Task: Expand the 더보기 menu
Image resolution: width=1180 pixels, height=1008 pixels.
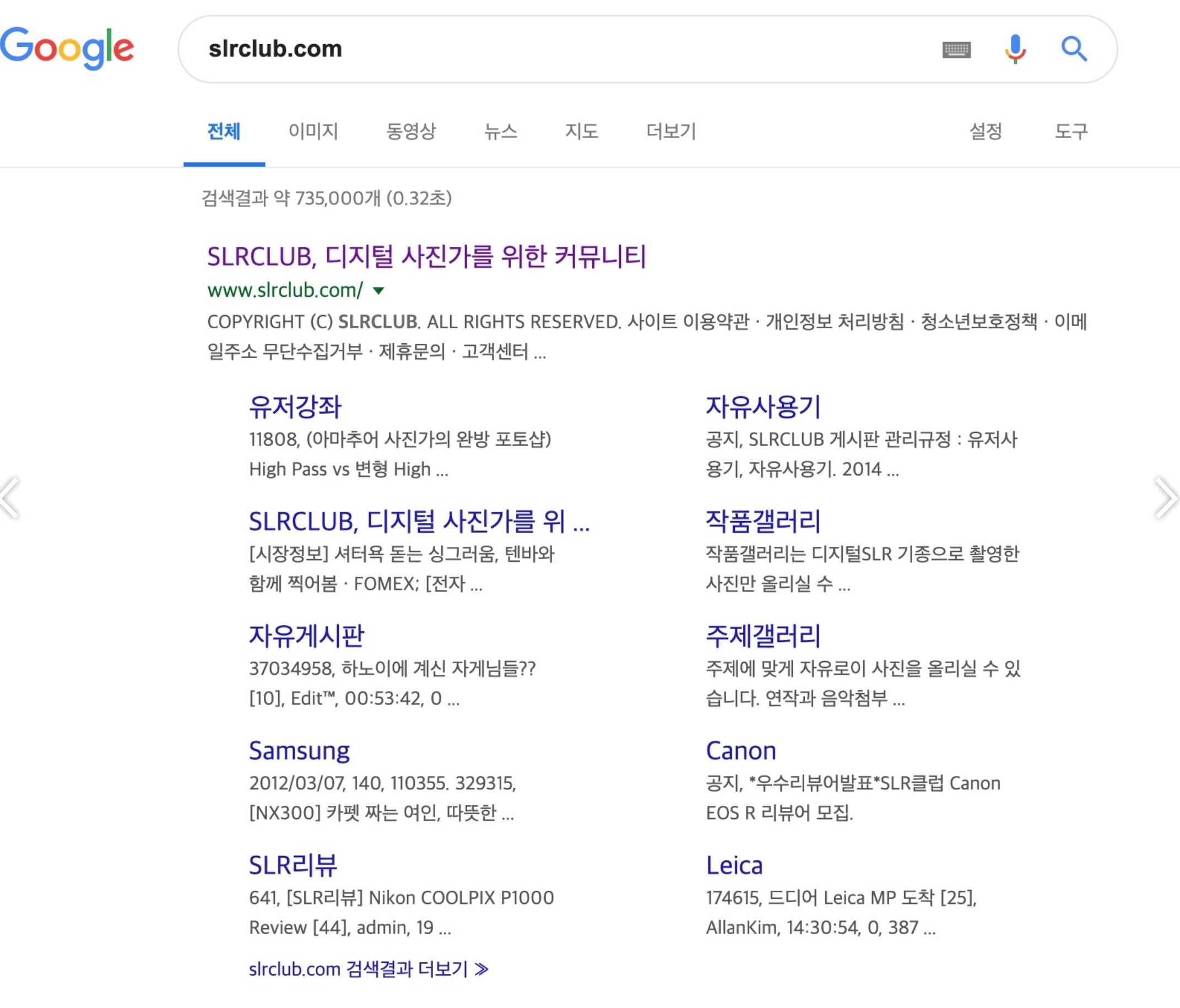Action: tap(672, 132)
